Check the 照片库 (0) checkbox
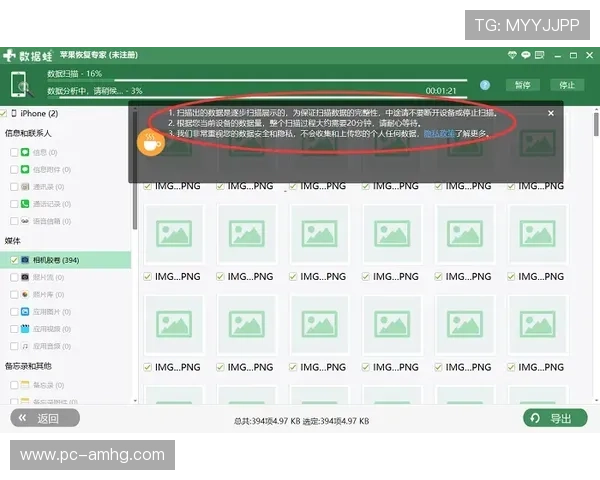 (14, 295)
